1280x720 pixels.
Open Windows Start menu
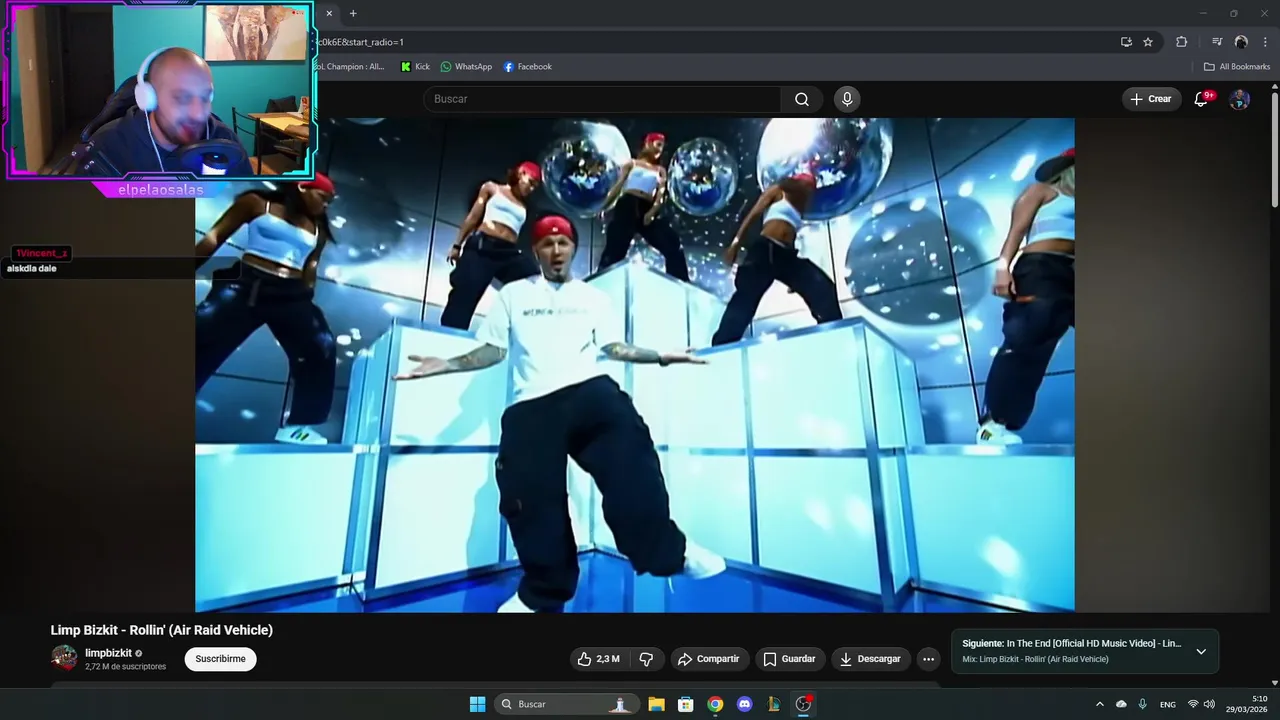click(x=478, y=704)
